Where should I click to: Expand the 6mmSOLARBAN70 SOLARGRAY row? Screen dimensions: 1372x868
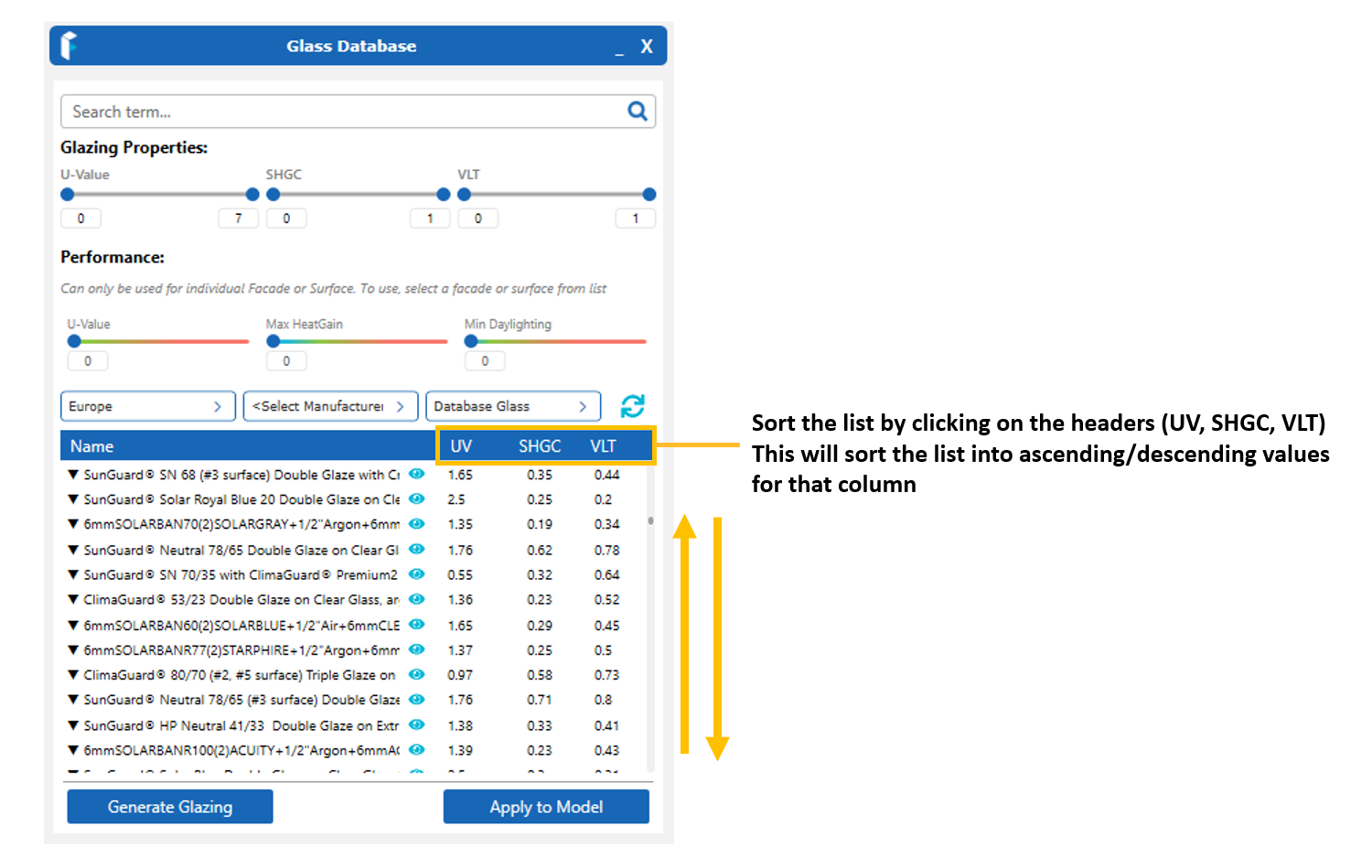[73, 525]
